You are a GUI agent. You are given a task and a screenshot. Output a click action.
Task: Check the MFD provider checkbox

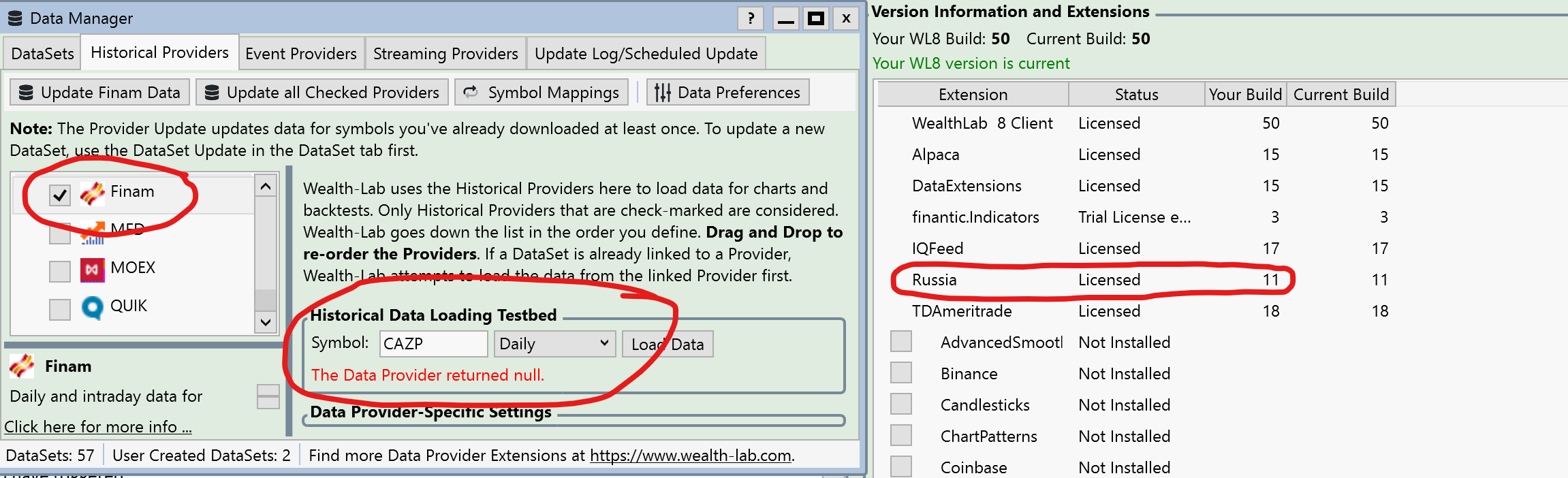(60, 233)
